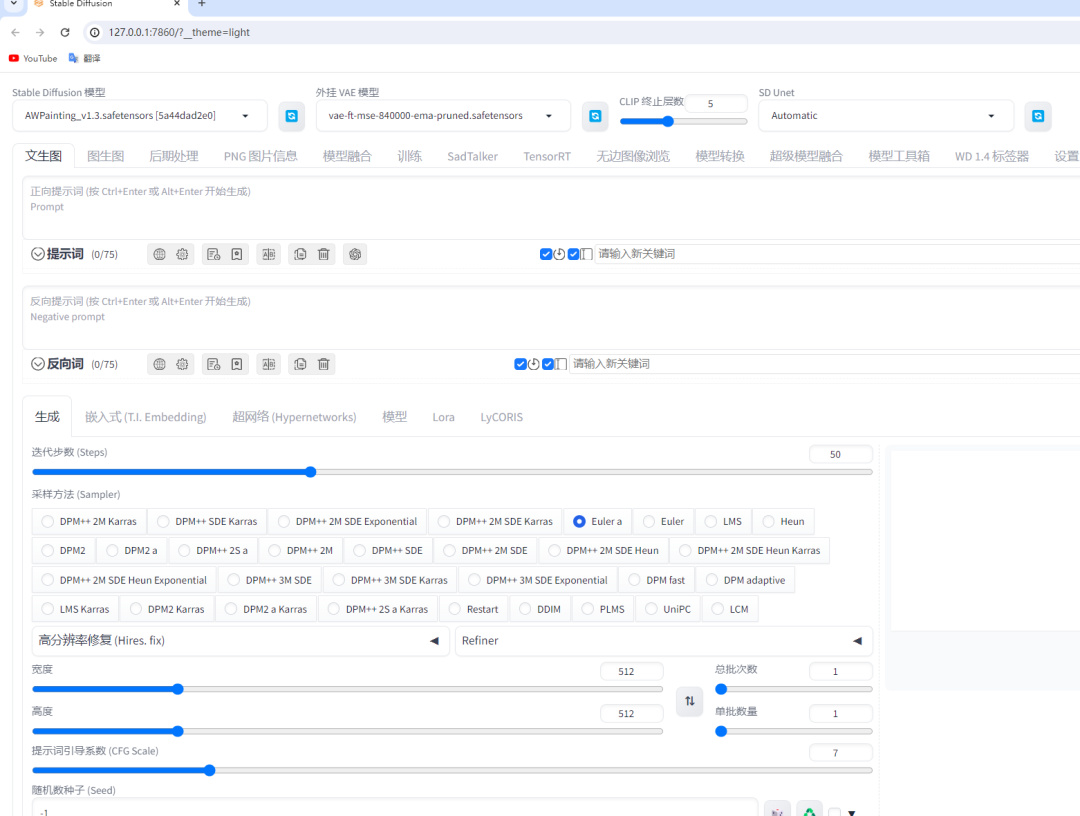Click the AB translate icon in 提示词 toolbar
This screenshot has width=1080, height=816.
(x=269, y=254)
